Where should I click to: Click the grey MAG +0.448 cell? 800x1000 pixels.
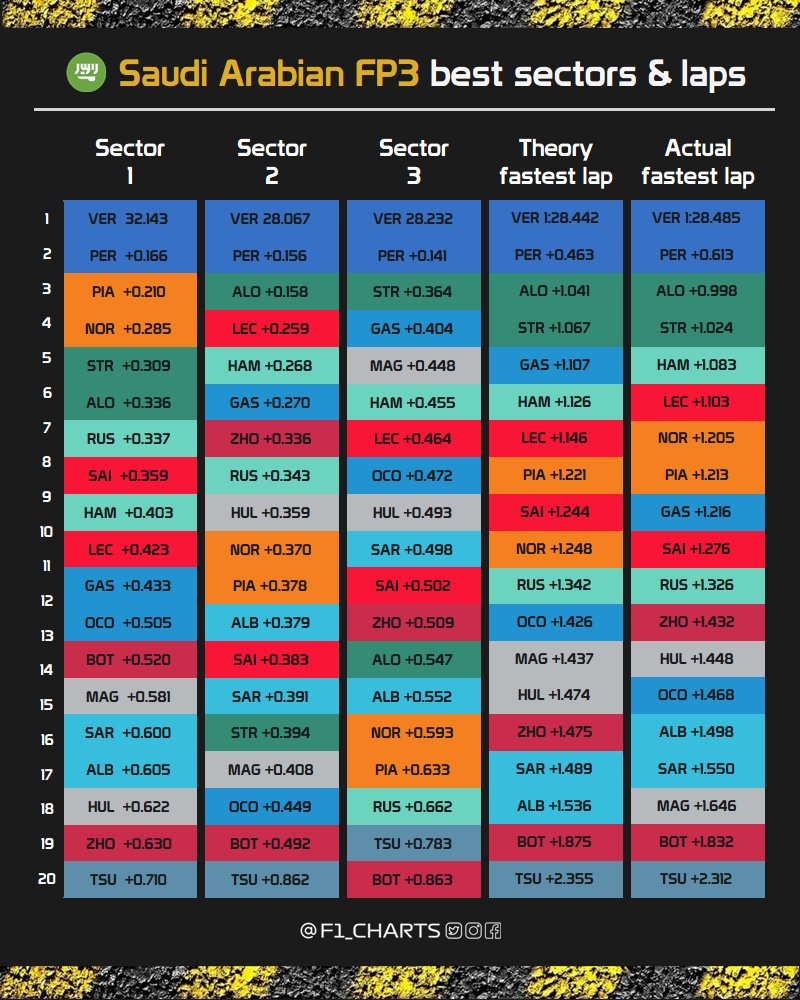point(413,365)
